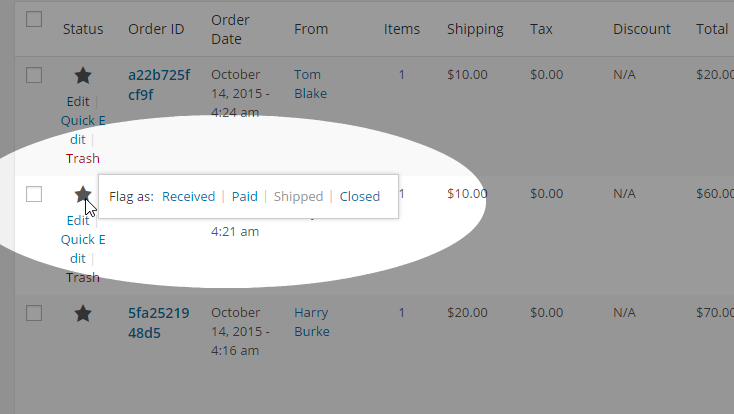Screen dimensions: 734x414
Task: Open order ID a22b725fcf9f
Action: pyautogui.click(x=159, y=84)
